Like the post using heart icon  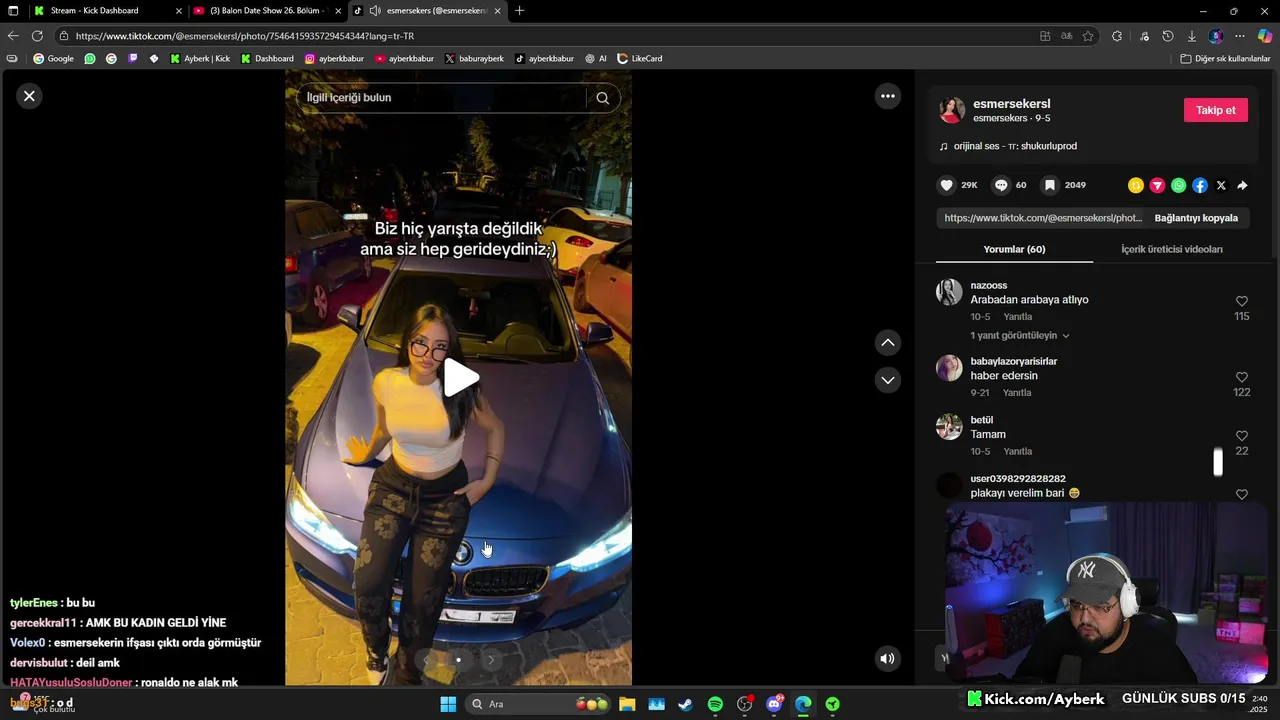click(x=946, y=185)
